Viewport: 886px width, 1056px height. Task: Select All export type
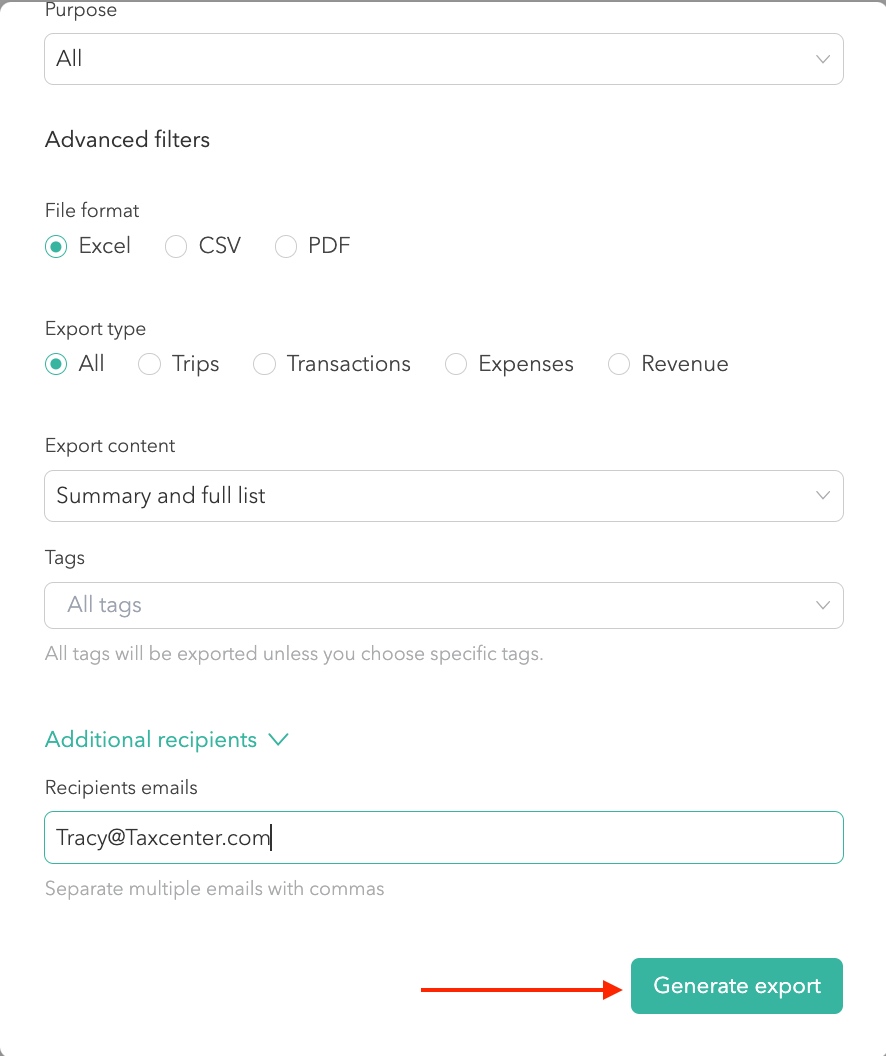pyautogui.click(x=57, y=364)
